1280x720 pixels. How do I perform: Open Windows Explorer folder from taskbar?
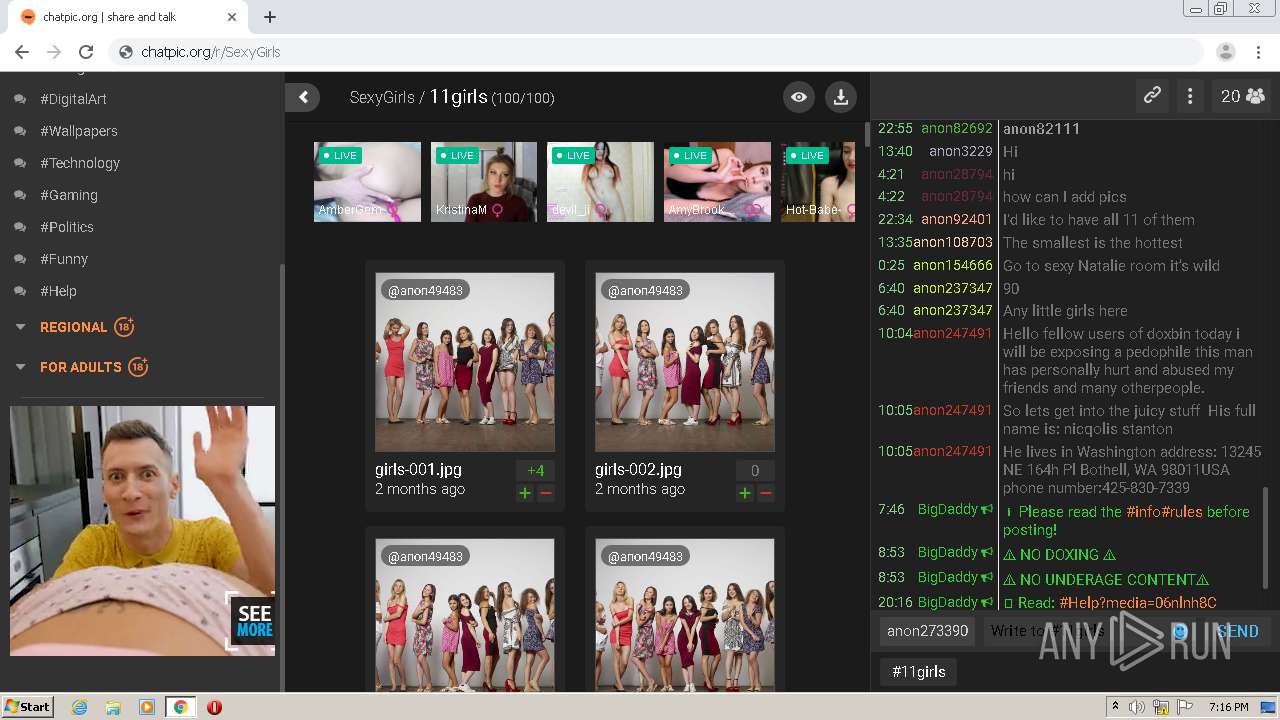(x=113, y=707)
